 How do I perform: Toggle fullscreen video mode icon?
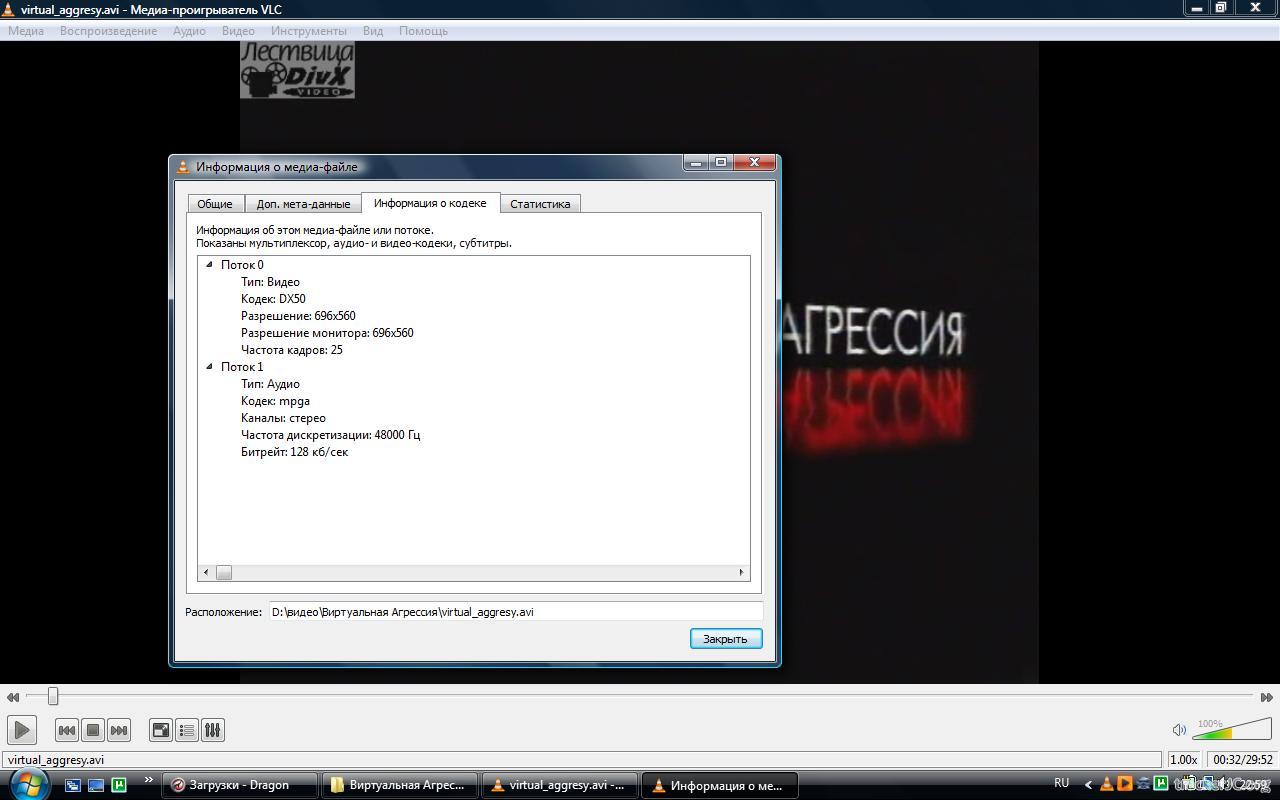pos(161,730)
